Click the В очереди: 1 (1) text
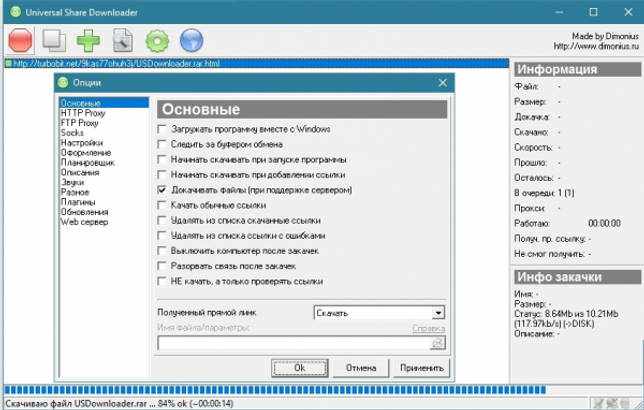 (x=544, y=193)
